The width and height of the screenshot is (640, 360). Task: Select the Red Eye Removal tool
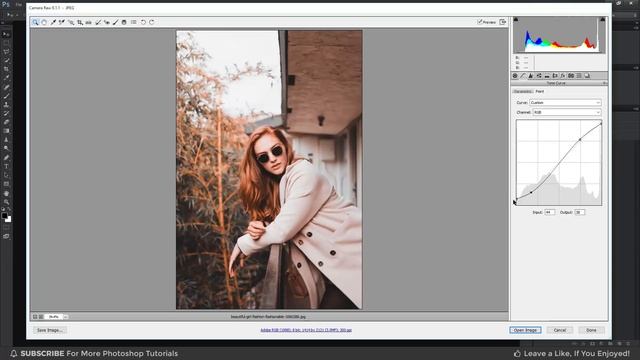pyautogui.click(x=107, y=22)
